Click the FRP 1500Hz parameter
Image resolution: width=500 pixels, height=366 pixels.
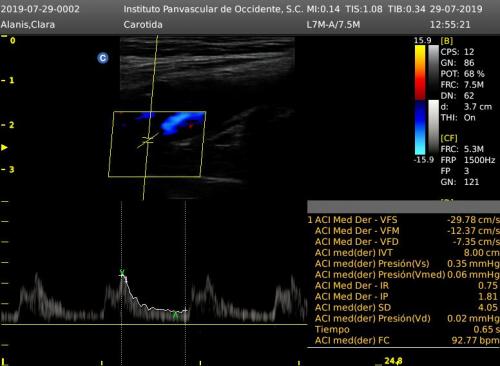pyautogui.click(x=468, y=160)
